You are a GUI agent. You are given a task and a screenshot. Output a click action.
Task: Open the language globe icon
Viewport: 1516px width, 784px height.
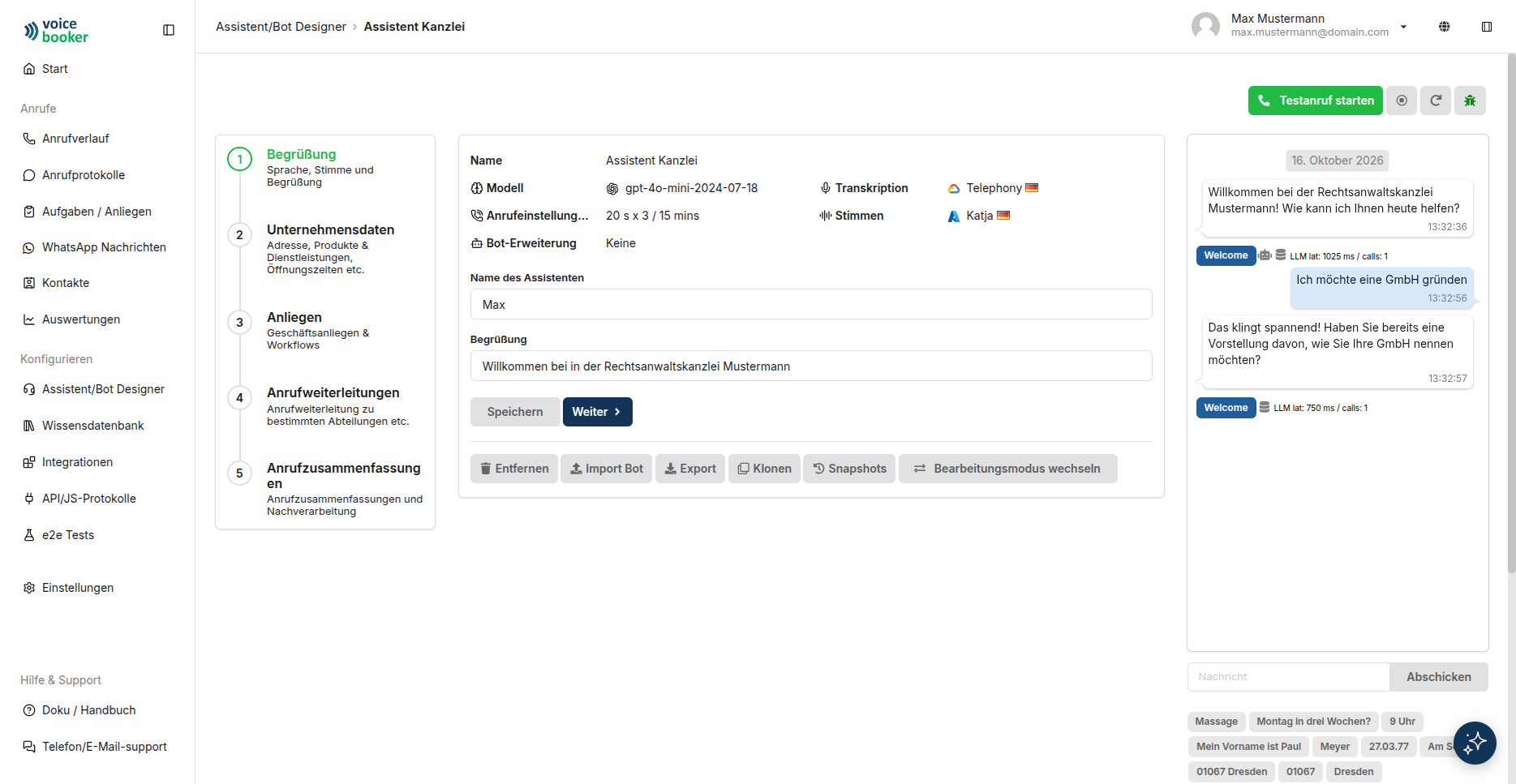click(x=1445, y=27)
